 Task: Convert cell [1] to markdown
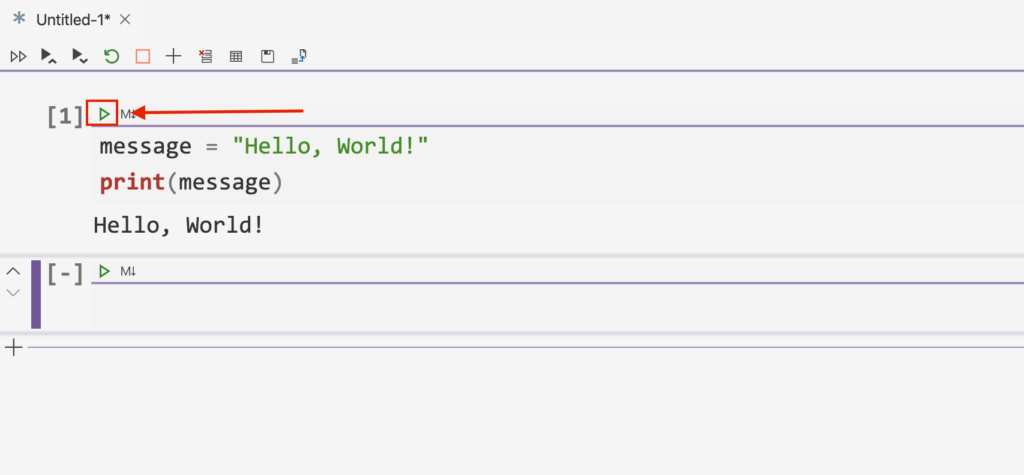127,114
